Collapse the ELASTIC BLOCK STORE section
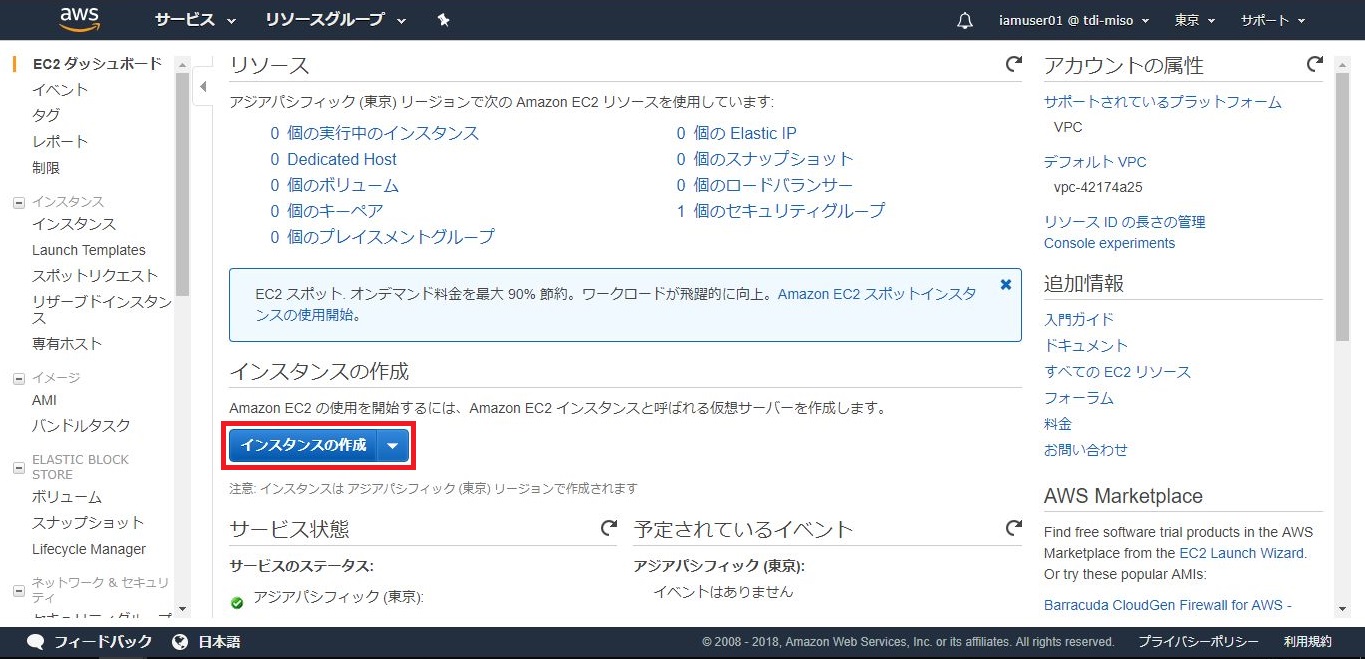This screenshot has height=659, width=1365. 18,467
